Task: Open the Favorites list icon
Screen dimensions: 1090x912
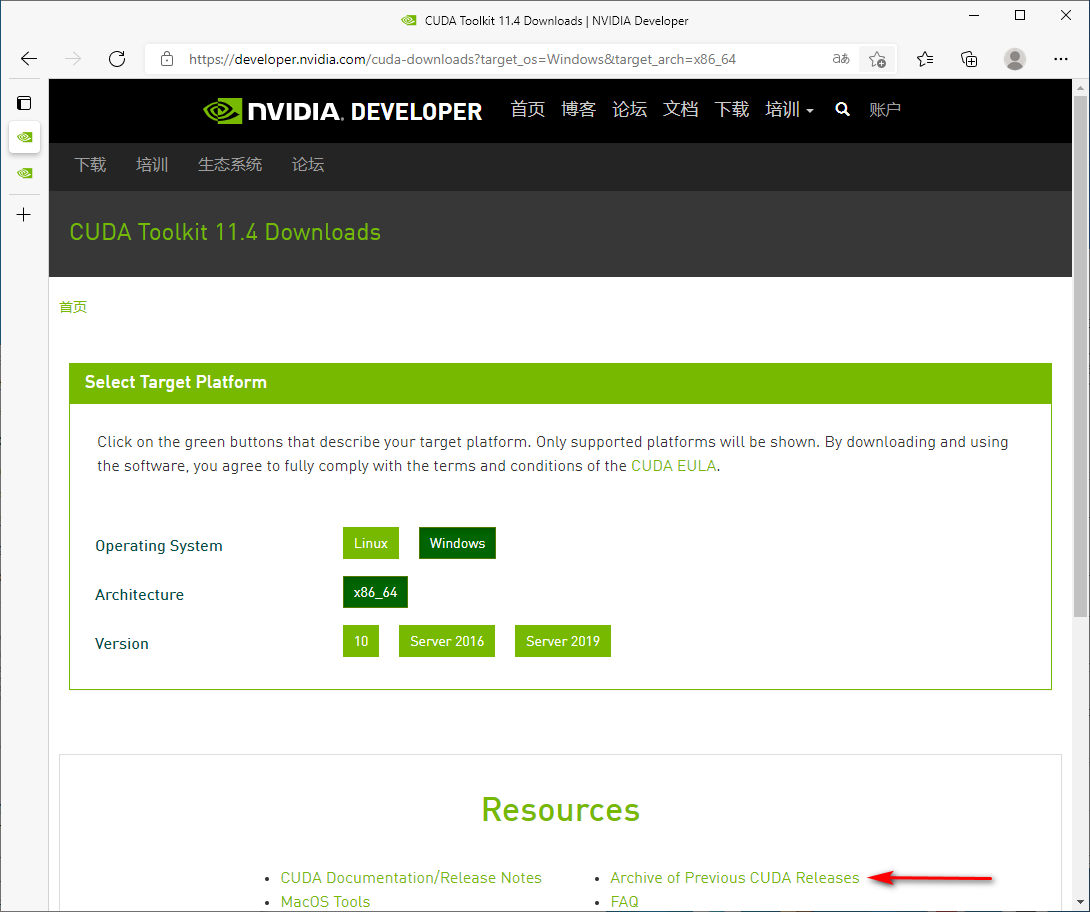Action: click(x=925, y=59)
